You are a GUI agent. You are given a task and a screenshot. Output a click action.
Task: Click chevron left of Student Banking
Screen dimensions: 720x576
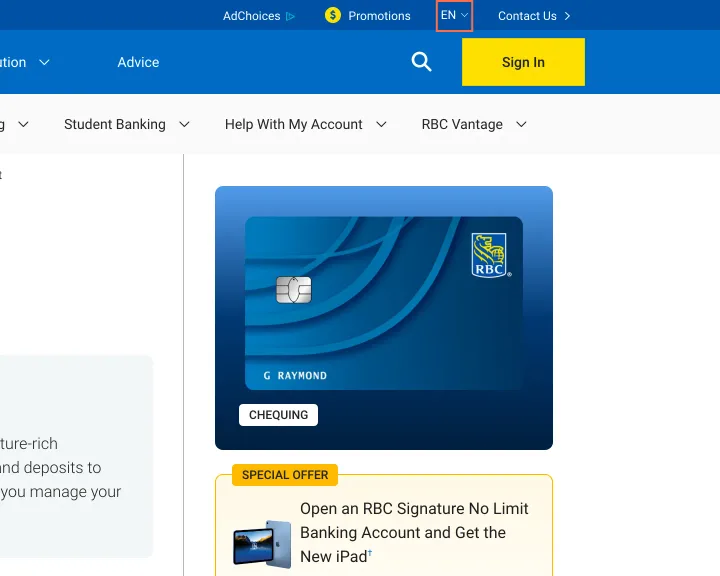[23, 124]
